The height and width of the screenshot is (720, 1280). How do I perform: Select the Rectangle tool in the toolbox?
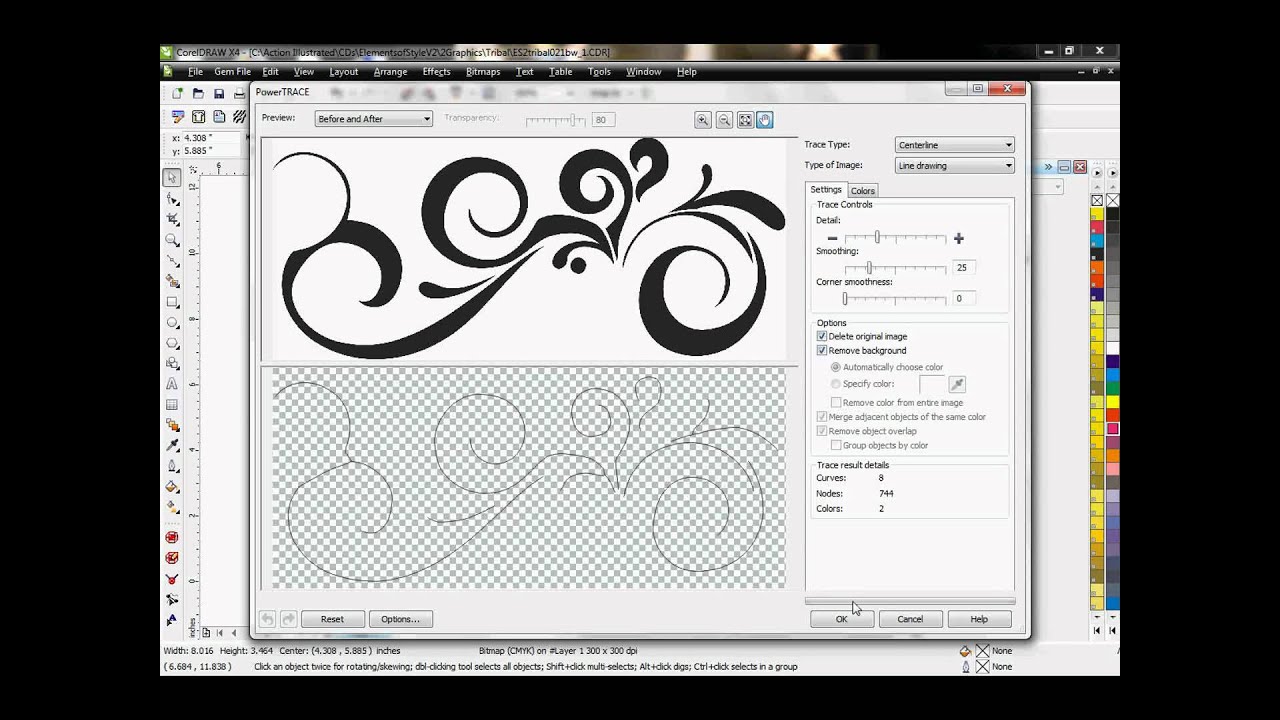(x=172, y=302)
